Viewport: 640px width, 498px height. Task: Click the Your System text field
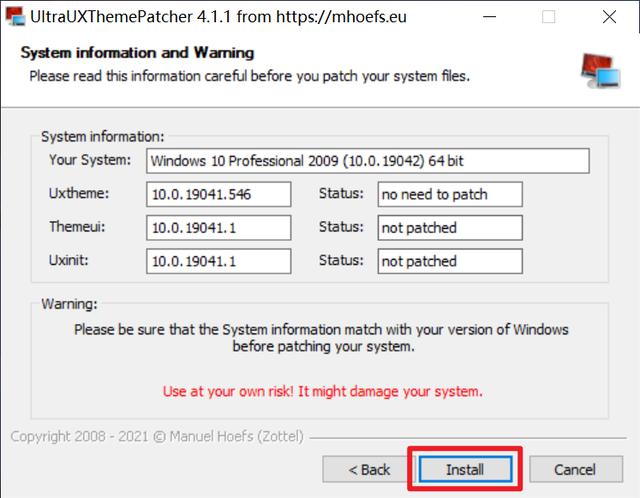(x=367, y=161)
